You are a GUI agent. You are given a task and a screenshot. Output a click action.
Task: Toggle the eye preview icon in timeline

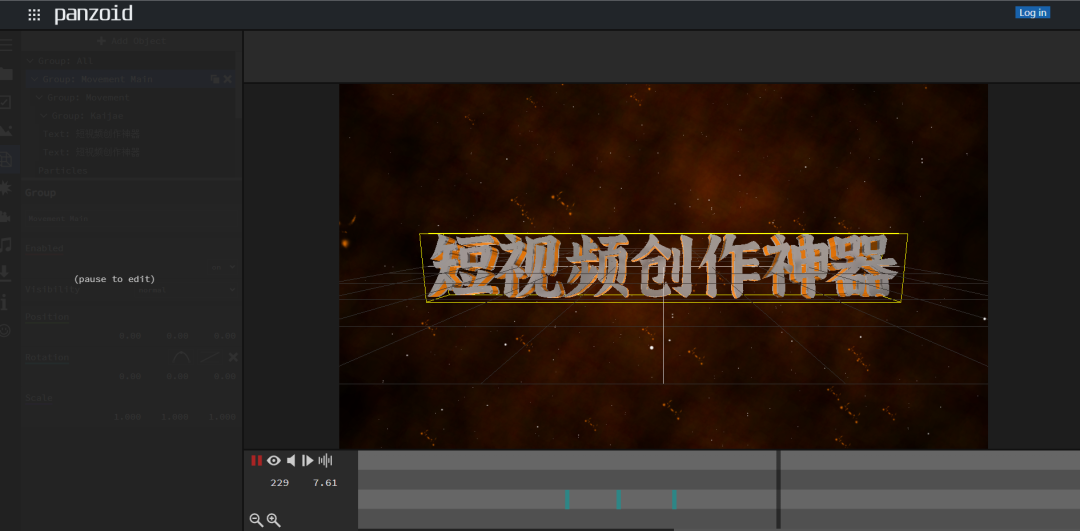click(273, 461)
